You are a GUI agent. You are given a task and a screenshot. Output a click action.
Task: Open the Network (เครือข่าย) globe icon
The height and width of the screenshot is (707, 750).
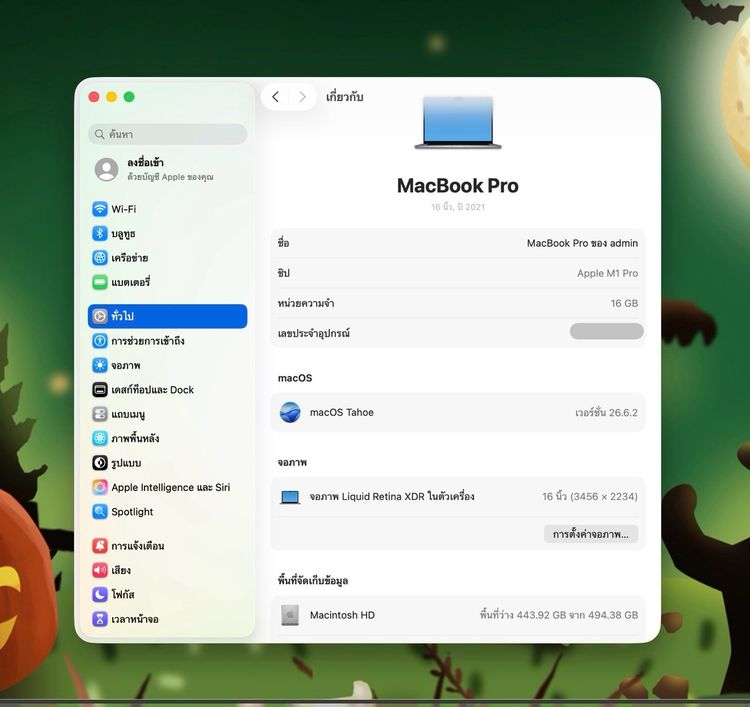click(99, 258)
